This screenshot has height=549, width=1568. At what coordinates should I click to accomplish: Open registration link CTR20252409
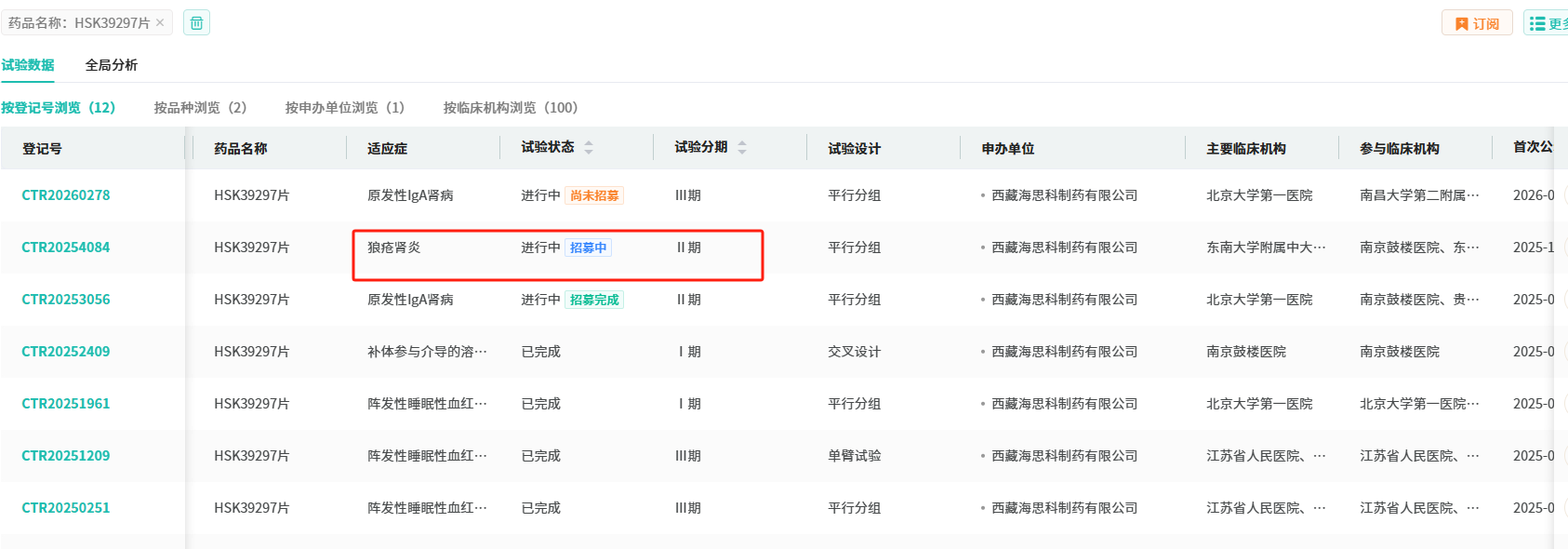pos(66,352)
